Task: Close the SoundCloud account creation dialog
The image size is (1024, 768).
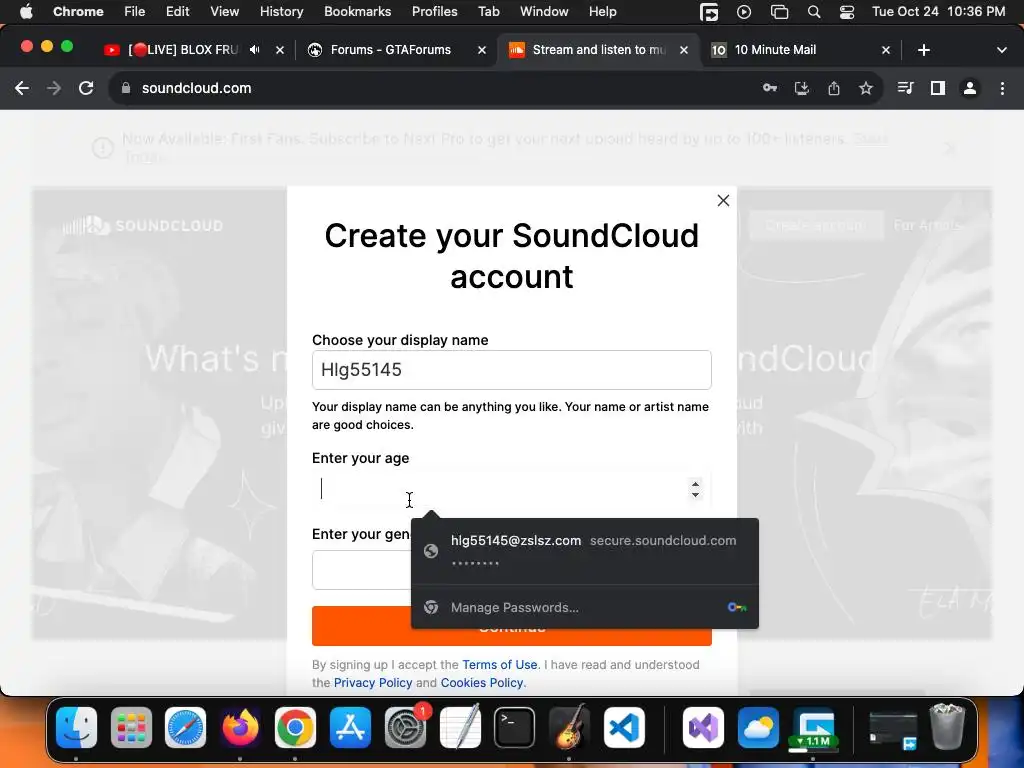Action: pyautogui.click(x=723, y=200)
